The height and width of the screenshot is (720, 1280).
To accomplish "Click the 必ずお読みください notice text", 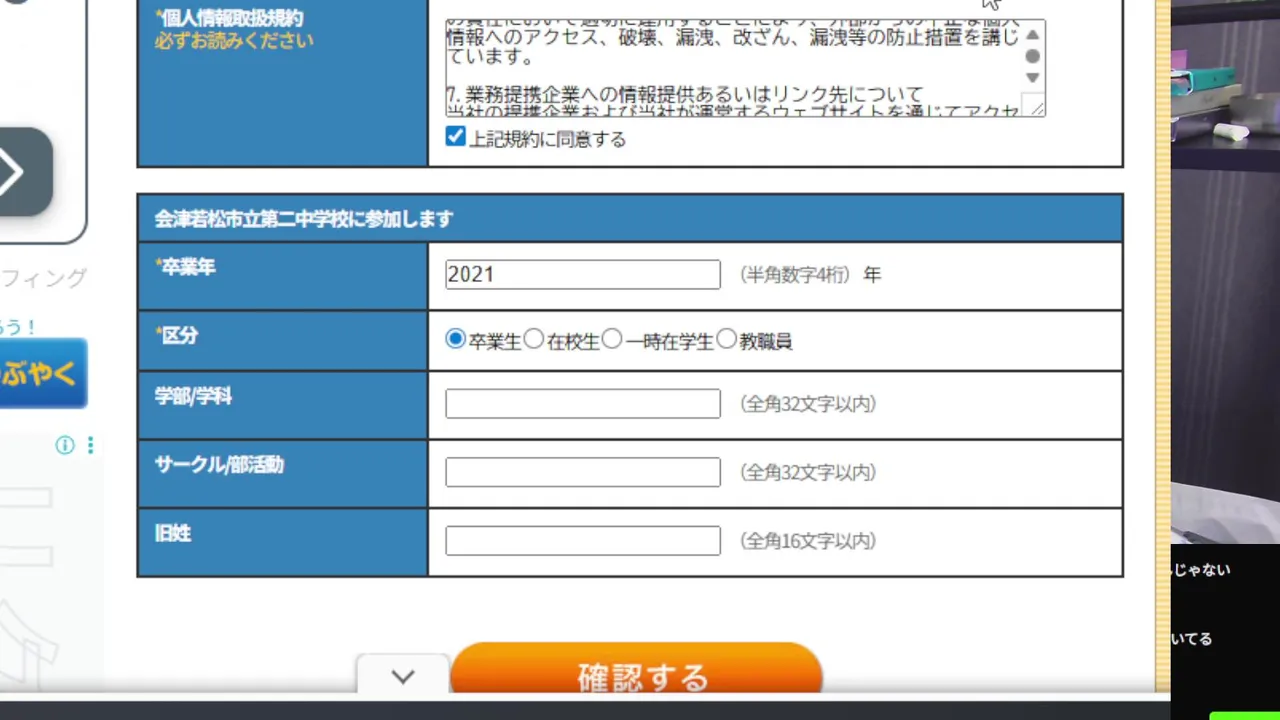I will tap(234, 41).
